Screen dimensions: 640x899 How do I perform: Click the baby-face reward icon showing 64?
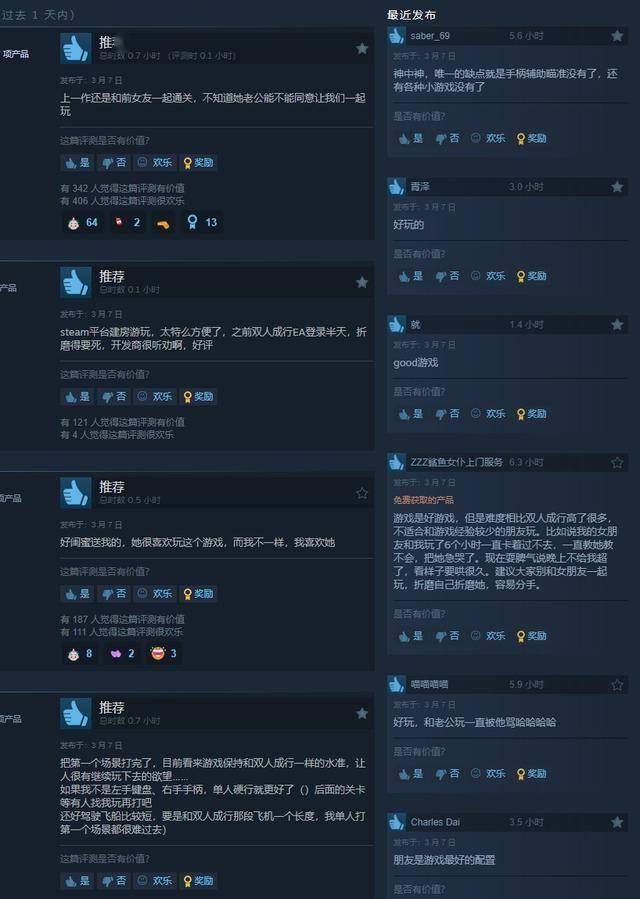pos(83,222)
